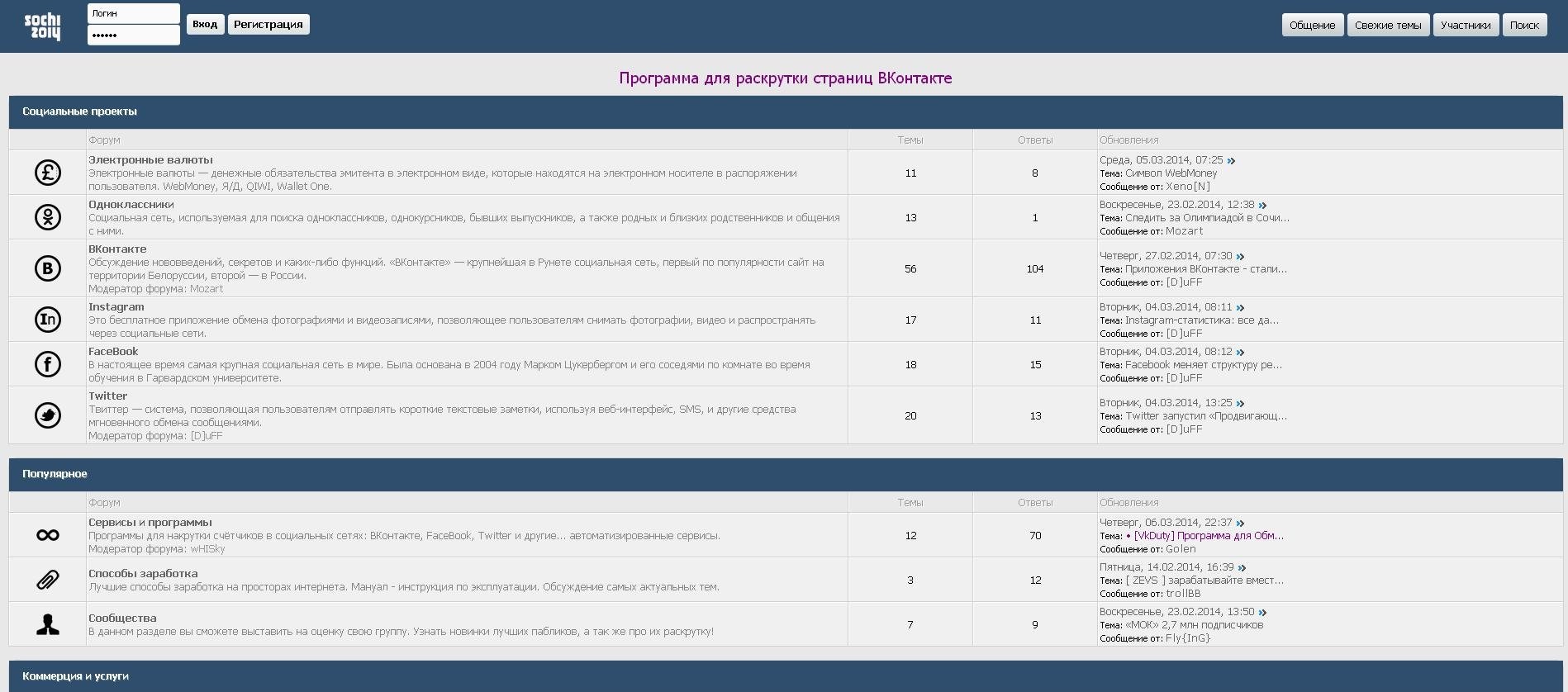Viewport: 1568px width, 692px height.
Task: Open the Сообщества forum title
Action: tap(122, 619)
